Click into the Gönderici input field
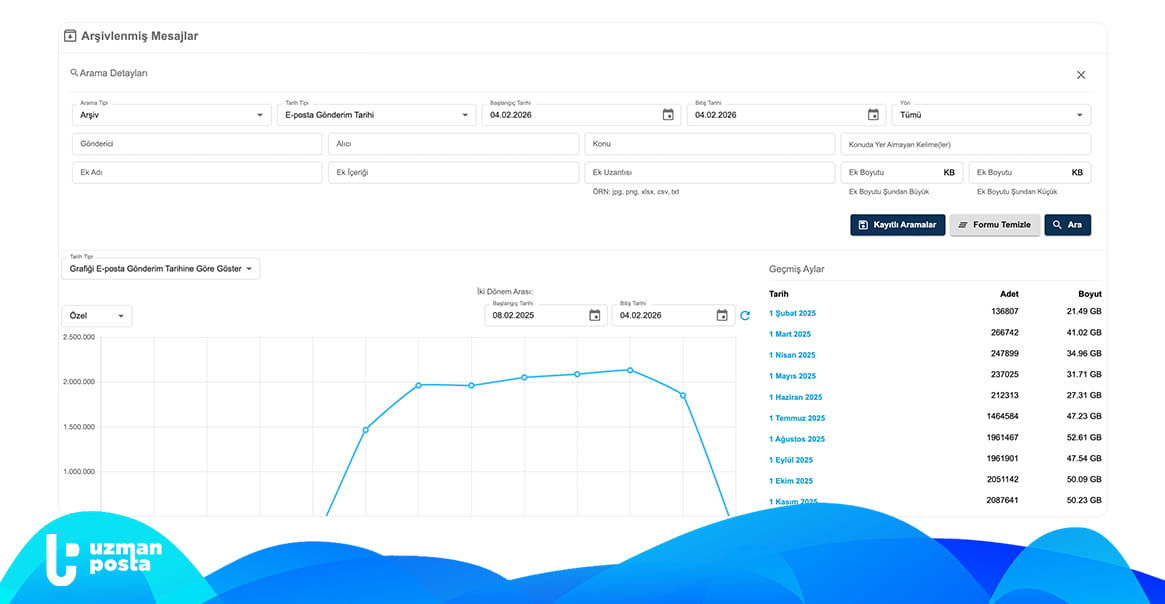Viewport: 1165px width, 604px height. pyautogui.click(x=197, y=144)
